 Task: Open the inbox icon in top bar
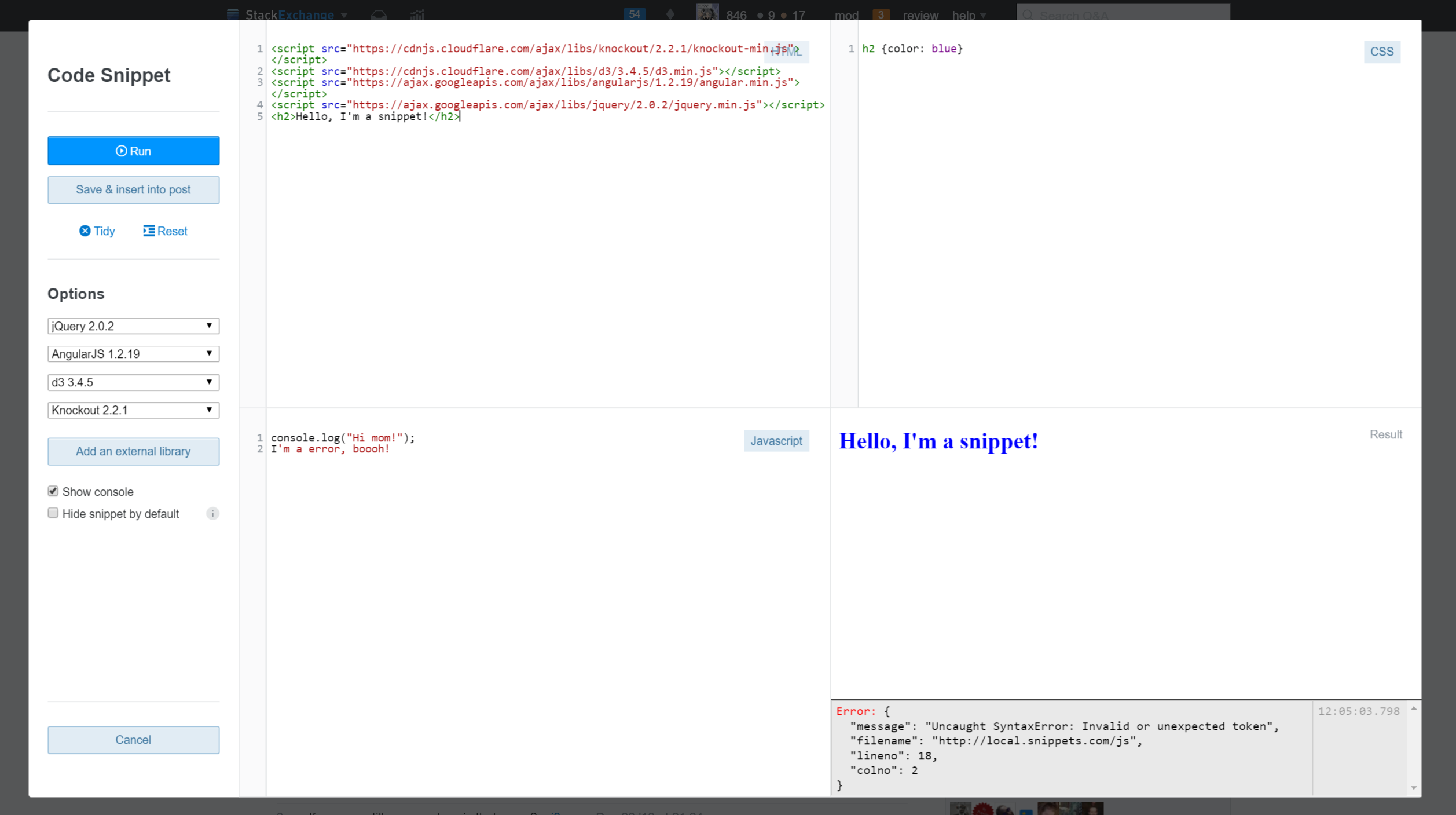coord(379,14)
